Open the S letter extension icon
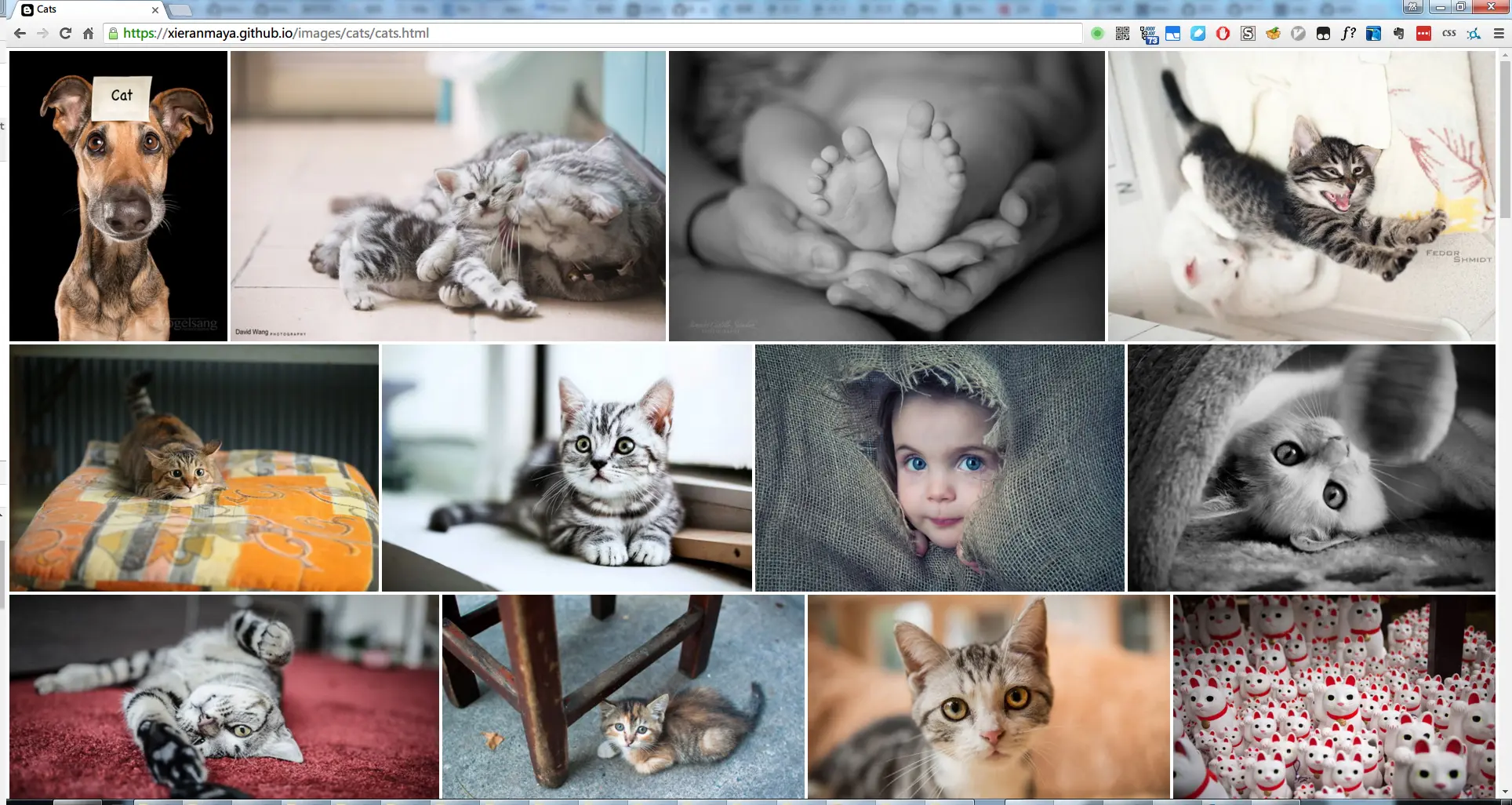The width and height of the screenshot is (1512, 805). click(x=1248, y=34)
